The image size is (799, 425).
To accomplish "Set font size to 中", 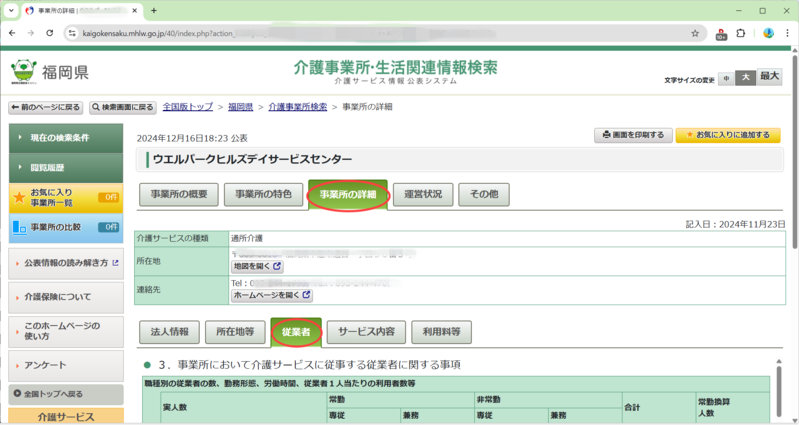I will [726, 78].
